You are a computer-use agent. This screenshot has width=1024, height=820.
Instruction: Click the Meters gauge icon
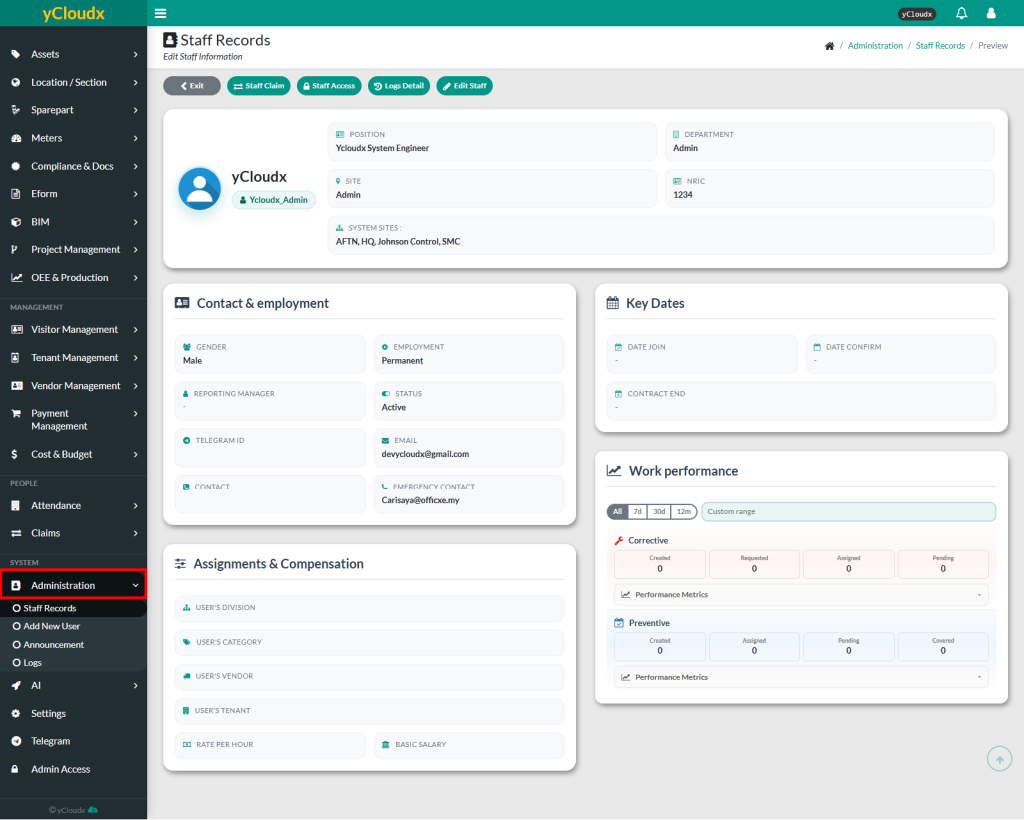pos(16,138)
